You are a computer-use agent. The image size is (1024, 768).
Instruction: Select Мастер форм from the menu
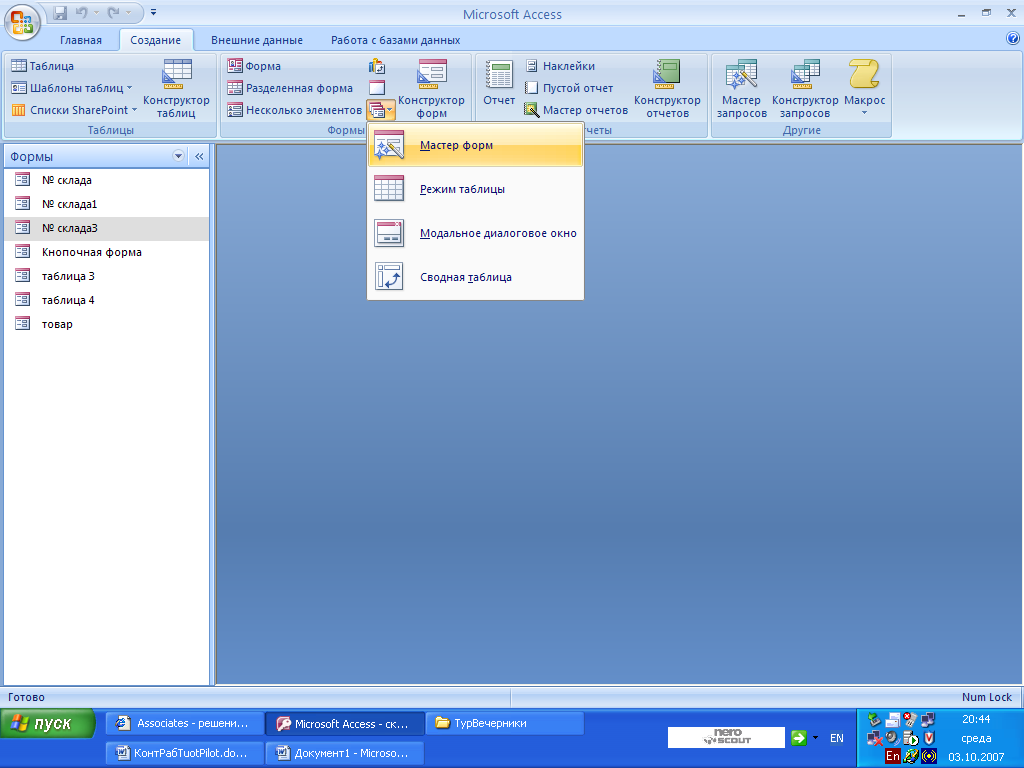[x=475, y=145]
